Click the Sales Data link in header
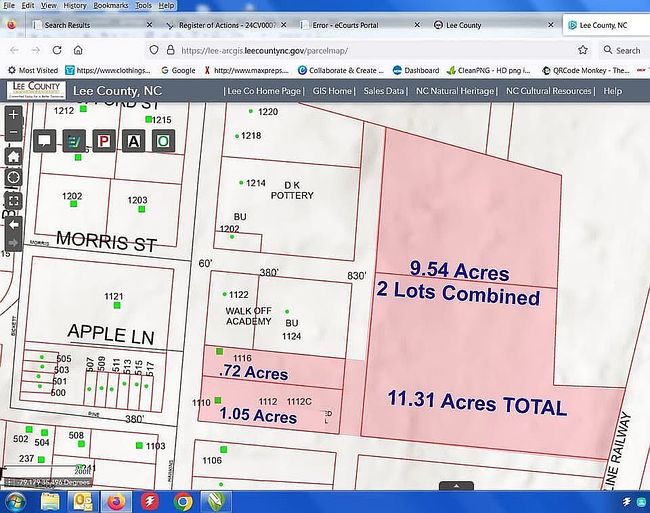 coord(384,91)
